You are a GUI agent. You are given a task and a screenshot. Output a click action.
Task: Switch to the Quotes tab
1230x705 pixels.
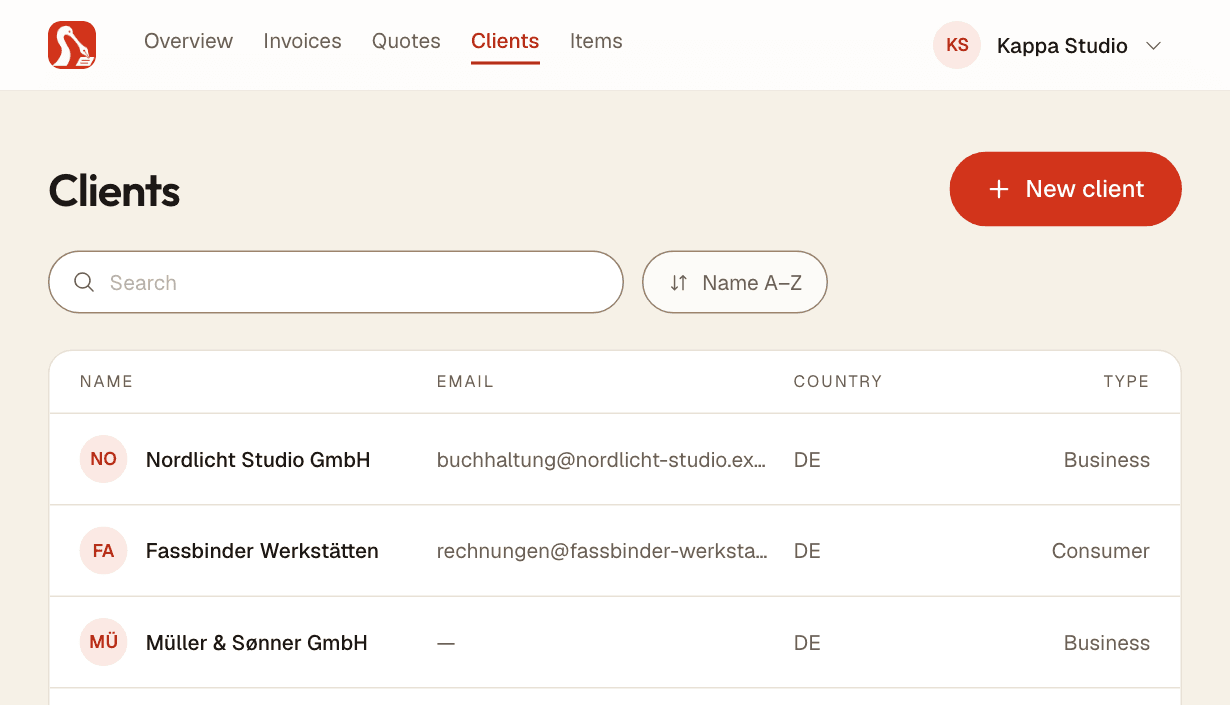(406, 41)
